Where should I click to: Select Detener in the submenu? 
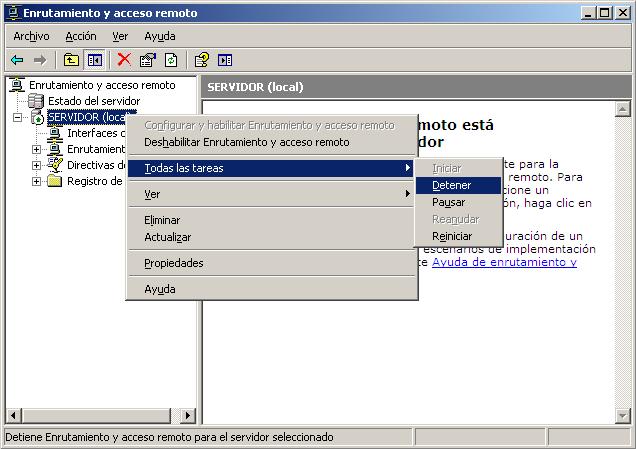pyautogui.click(x=452, y=185)
